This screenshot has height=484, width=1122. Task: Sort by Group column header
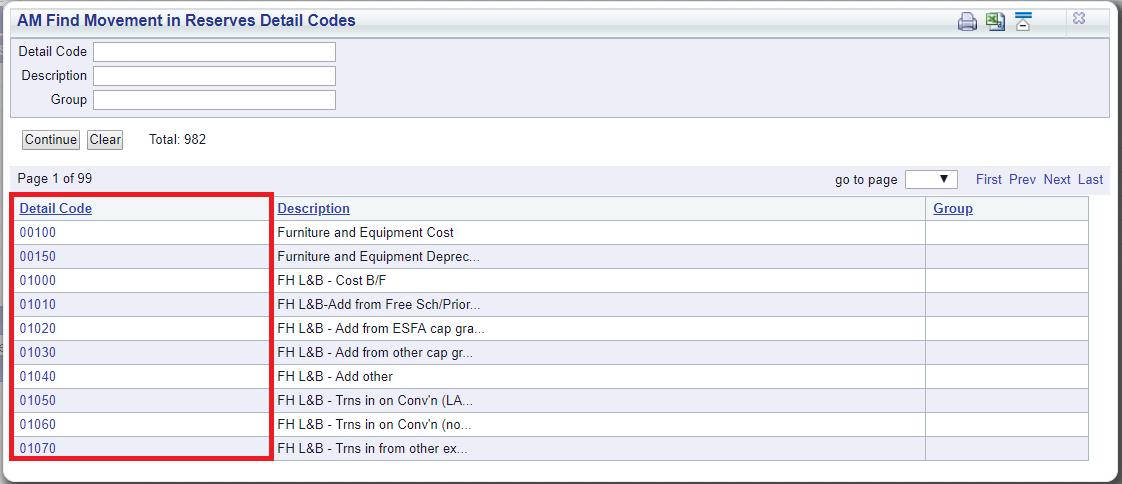pos(953,208)
